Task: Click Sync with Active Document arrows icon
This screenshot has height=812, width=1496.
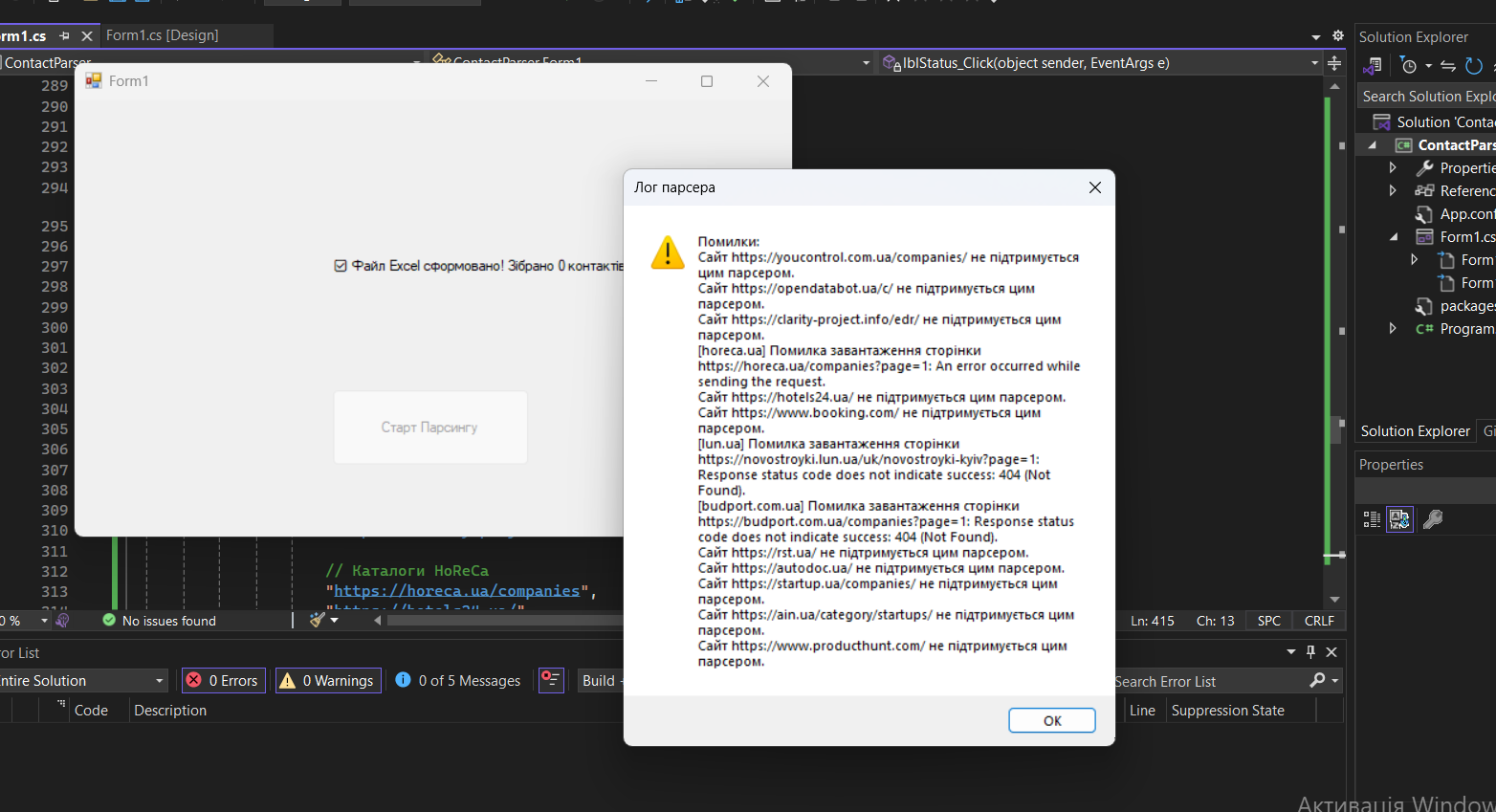Action: [1448, 66]
